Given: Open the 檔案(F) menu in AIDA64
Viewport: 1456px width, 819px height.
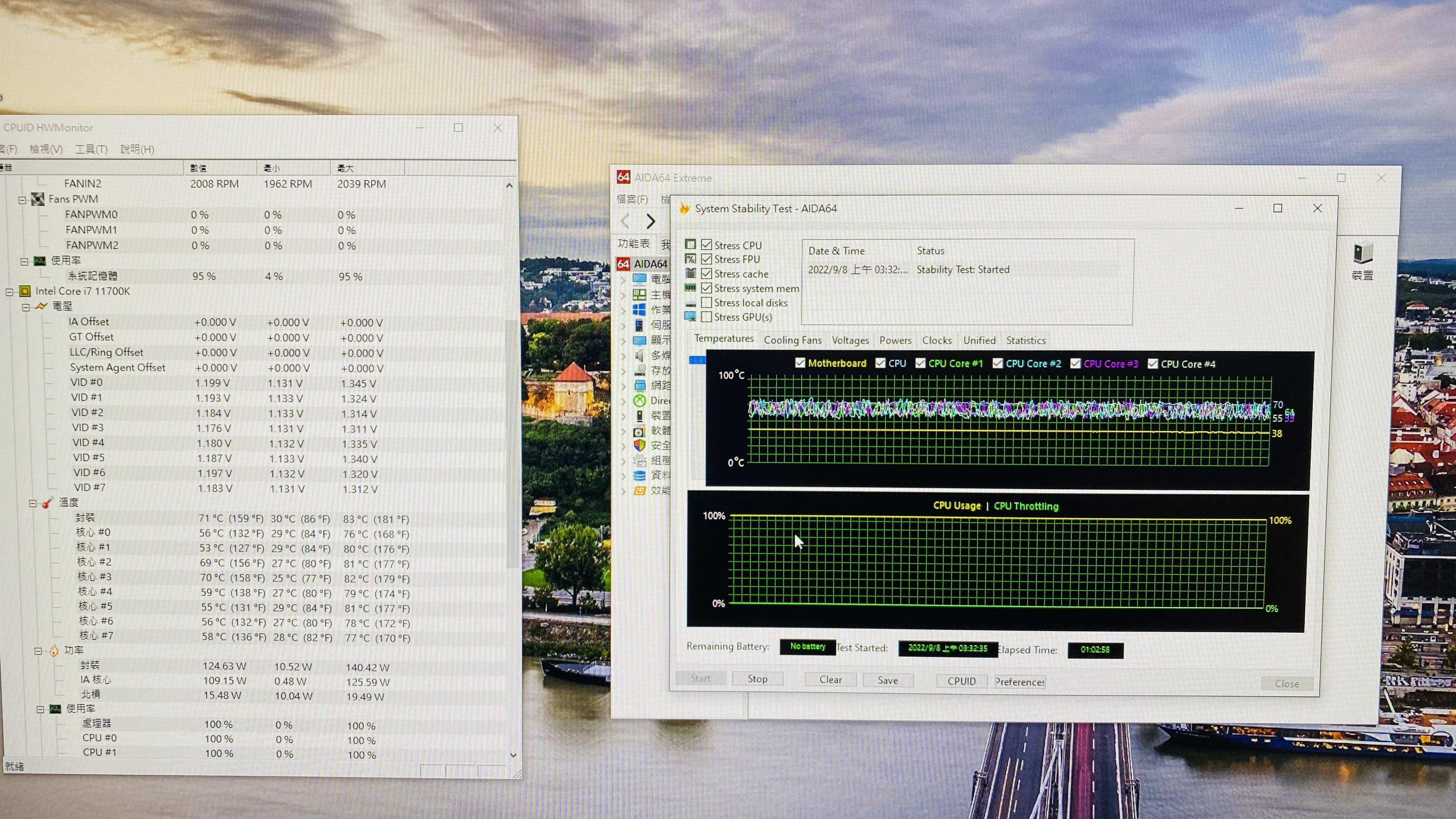Looking at the screenshot, I should pyautogui.click(x=632, y=199).
